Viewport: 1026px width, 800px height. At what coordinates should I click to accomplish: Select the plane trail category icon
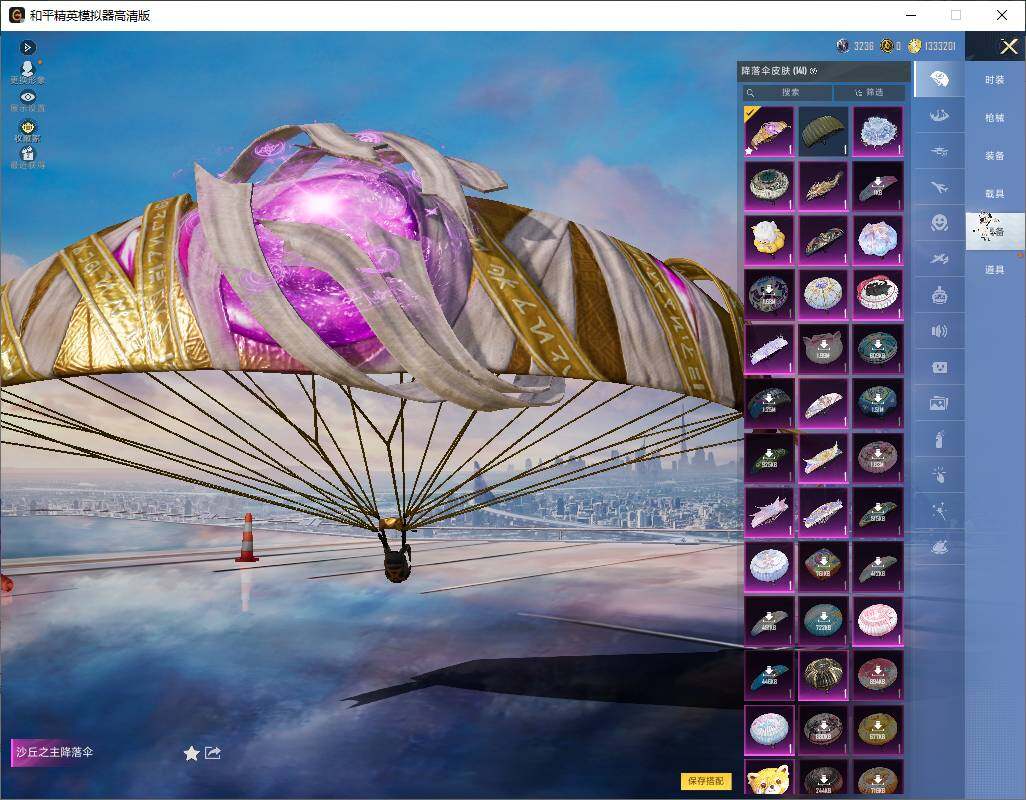pos(939,259)
